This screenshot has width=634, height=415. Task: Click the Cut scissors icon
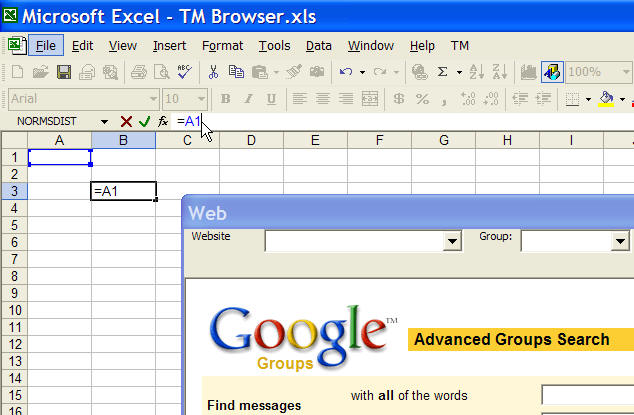pos(213,72)
